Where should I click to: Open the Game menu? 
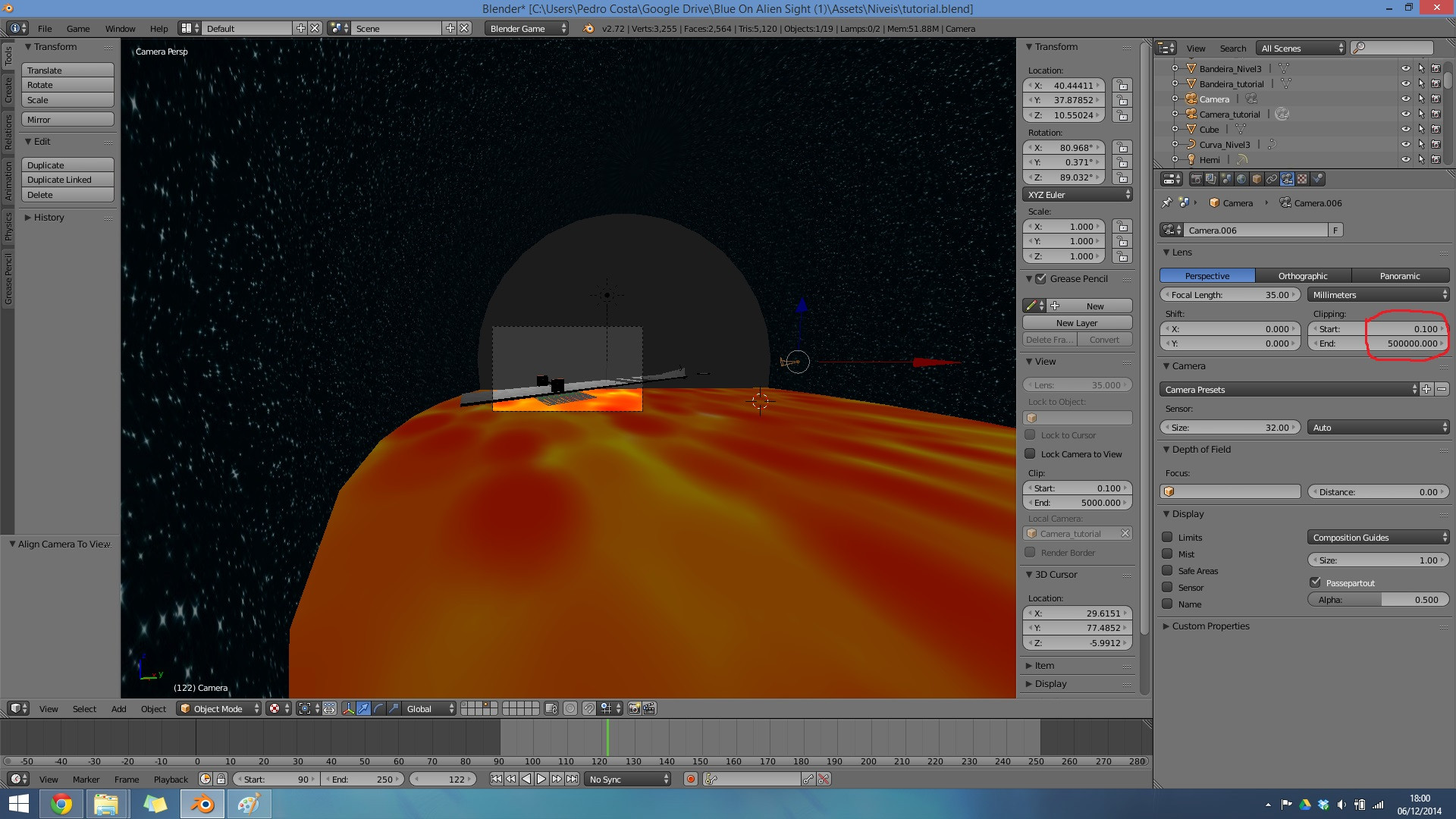(x=78, y=29)
